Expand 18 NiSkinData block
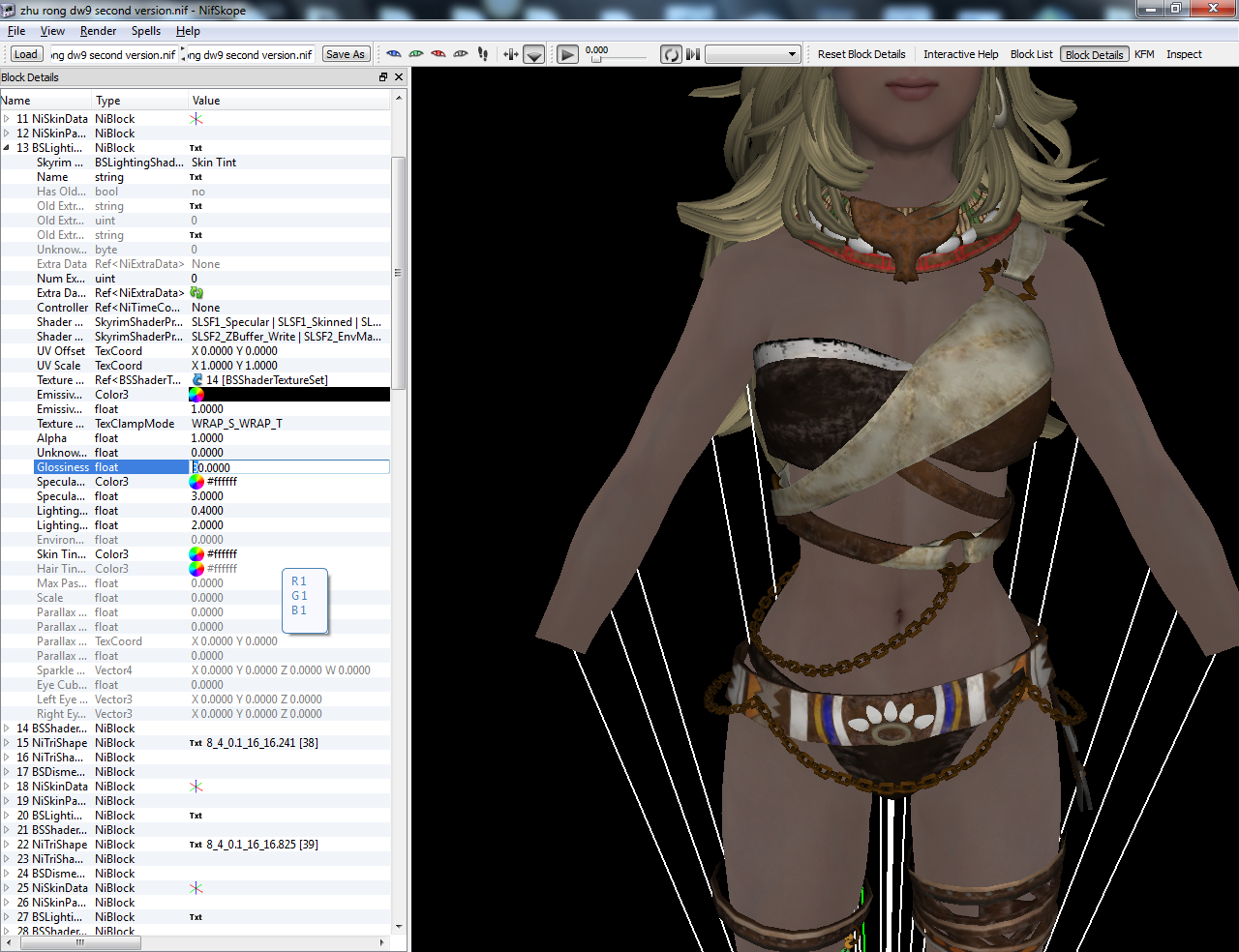 tap(7, 787)
